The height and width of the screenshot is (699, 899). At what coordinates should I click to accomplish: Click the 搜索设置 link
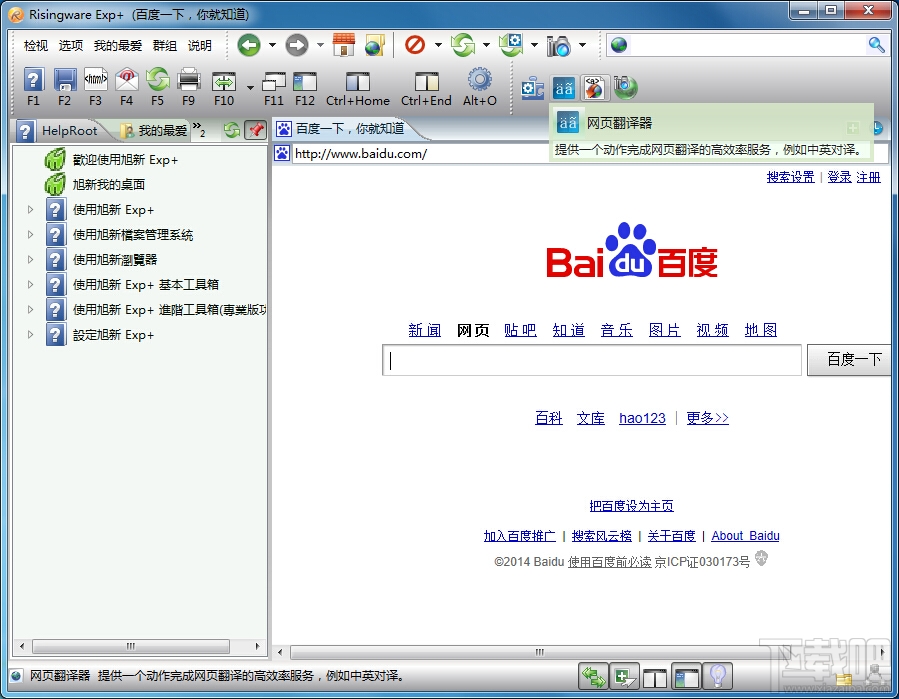pyautogui.click(x=790, y=177)
